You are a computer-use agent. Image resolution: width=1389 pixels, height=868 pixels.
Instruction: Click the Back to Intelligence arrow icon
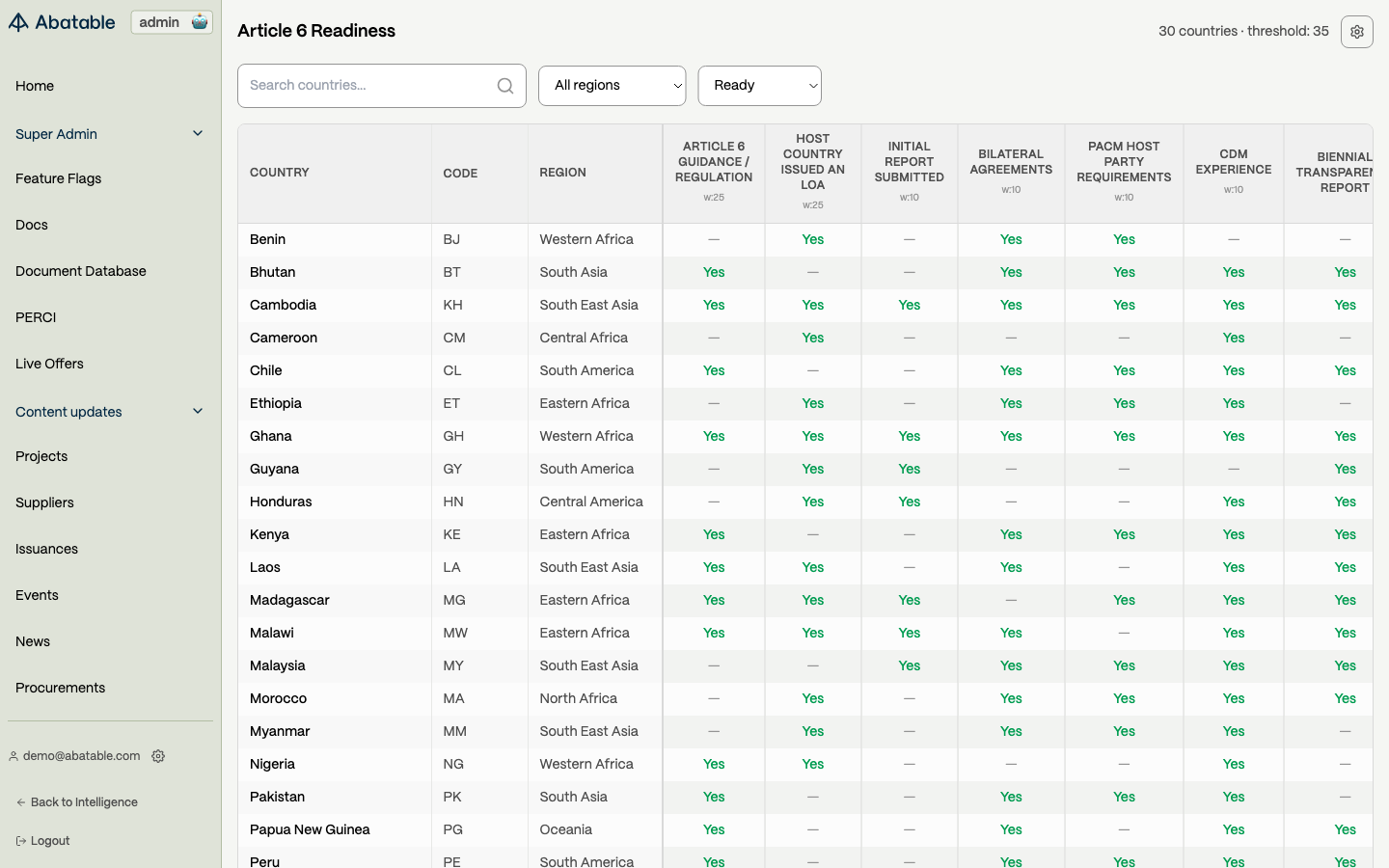tap(21, 802)
